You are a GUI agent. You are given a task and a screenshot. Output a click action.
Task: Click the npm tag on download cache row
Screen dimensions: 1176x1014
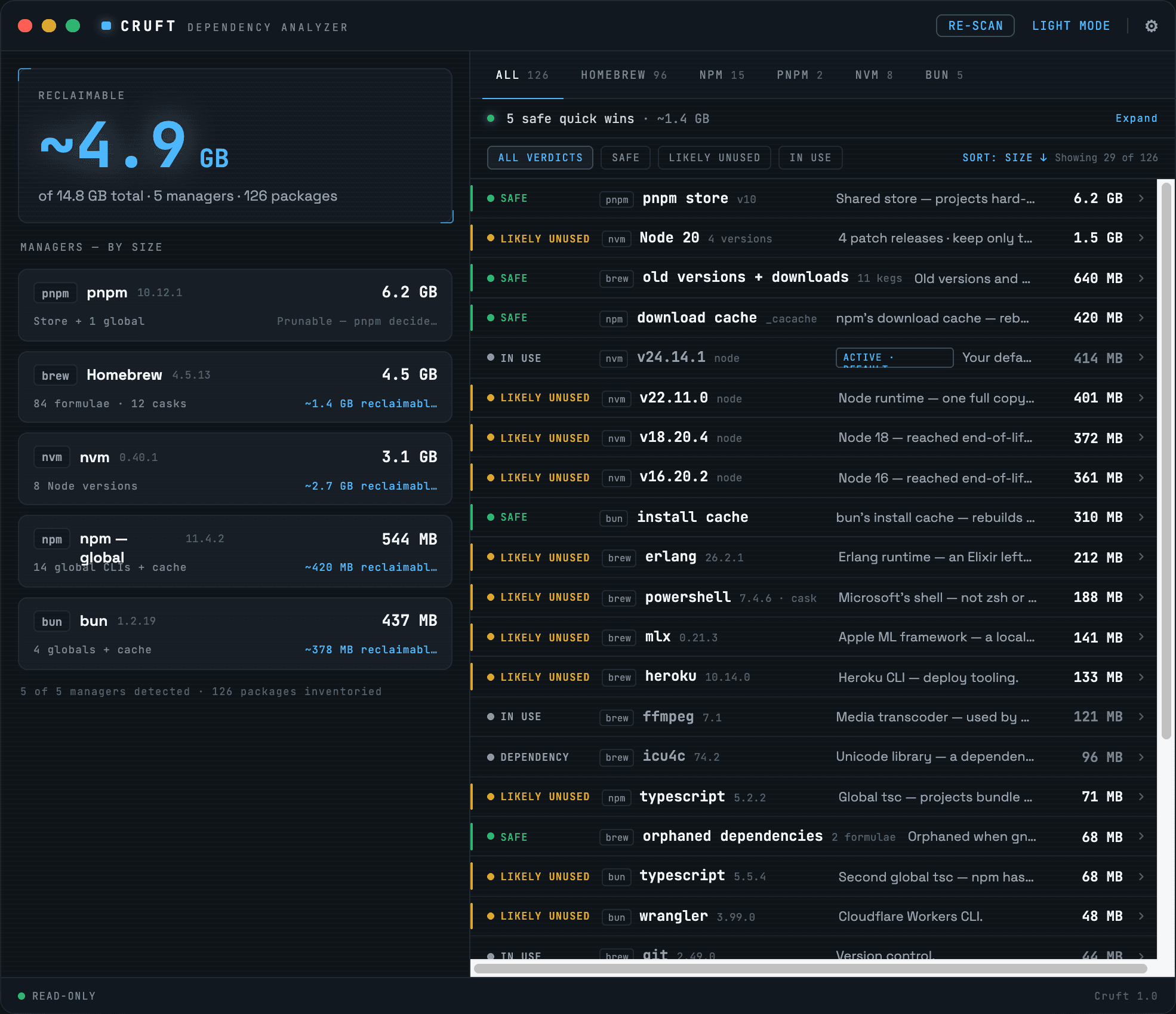[x=614, y=319]
